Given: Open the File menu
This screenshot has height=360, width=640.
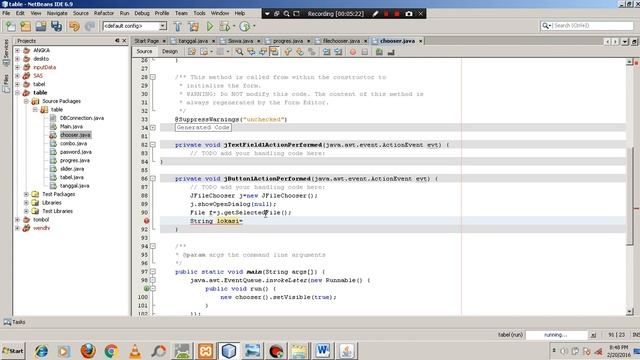Looking at the screenshot, I should tap(6, 13).
